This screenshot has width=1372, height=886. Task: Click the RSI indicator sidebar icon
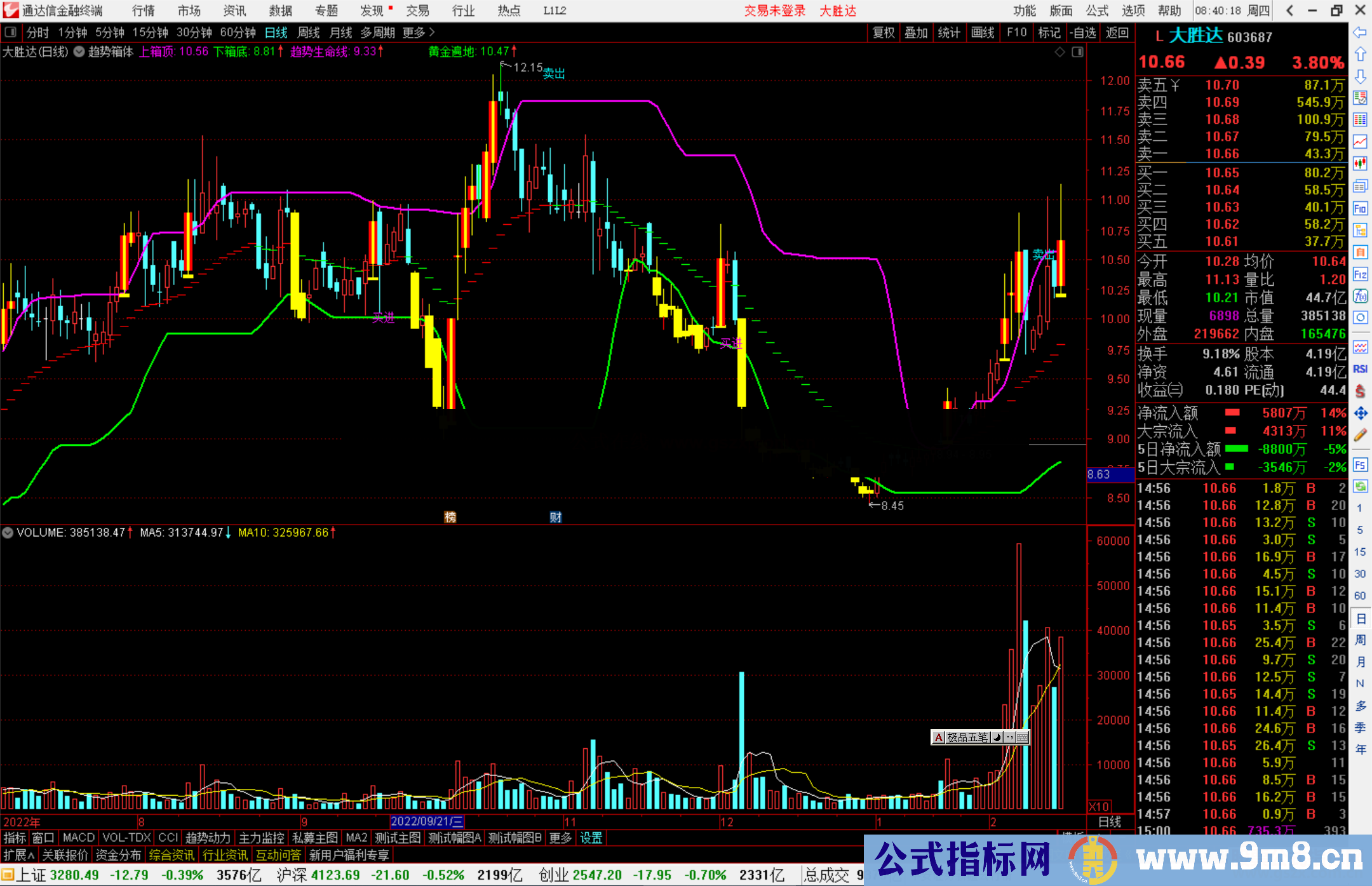[1360, 369]
